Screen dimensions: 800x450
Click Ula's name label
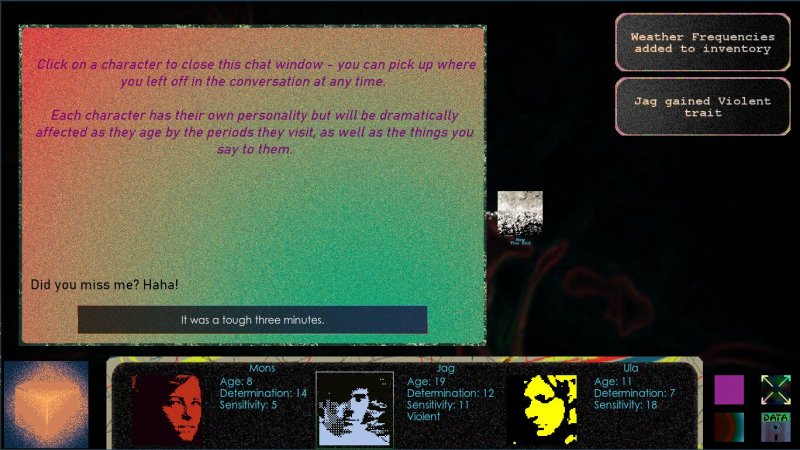click(x=630, y=368)
